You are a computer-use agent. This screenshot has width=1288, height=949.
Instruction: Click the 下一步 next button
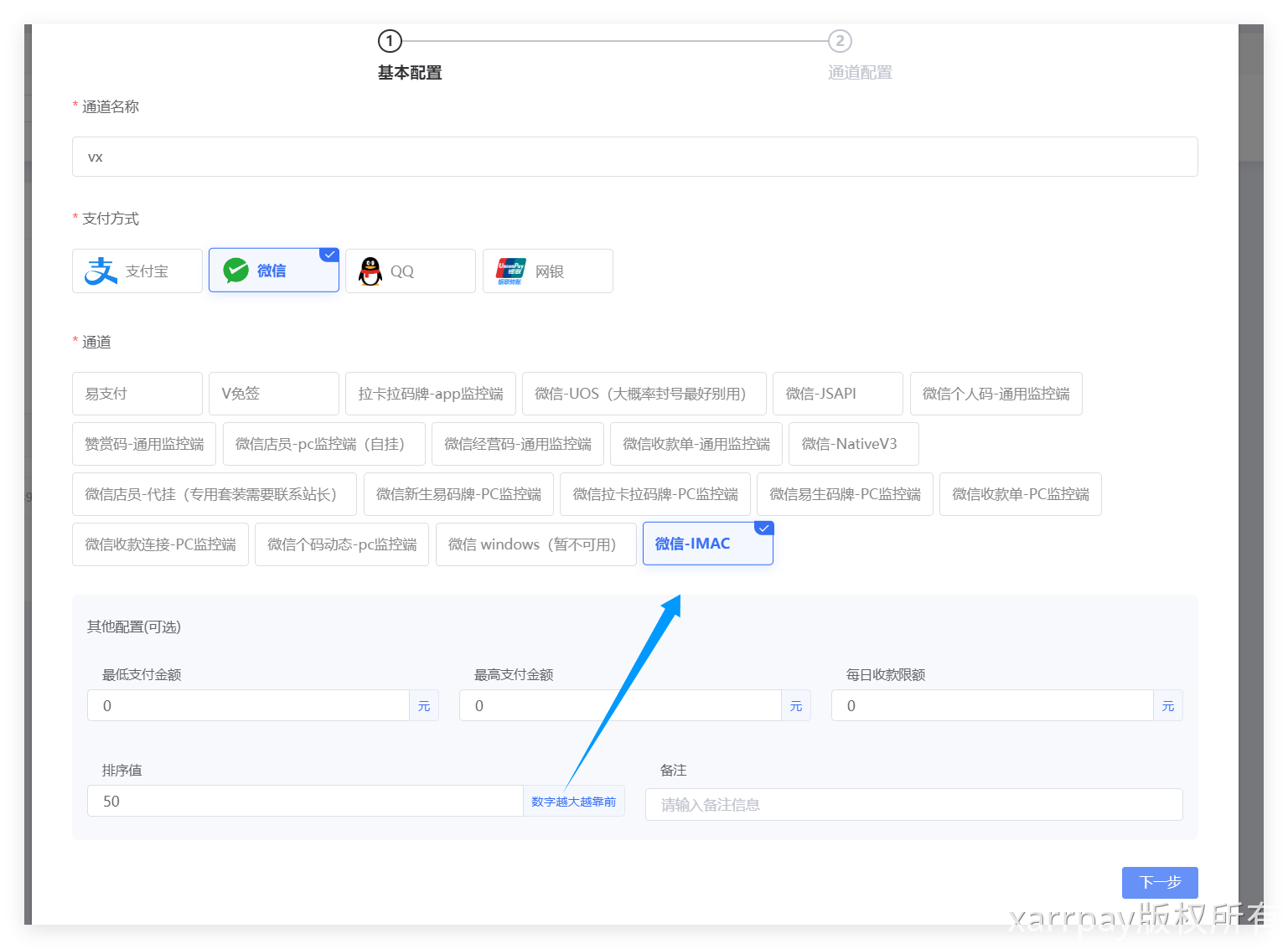coord(1159,882)
